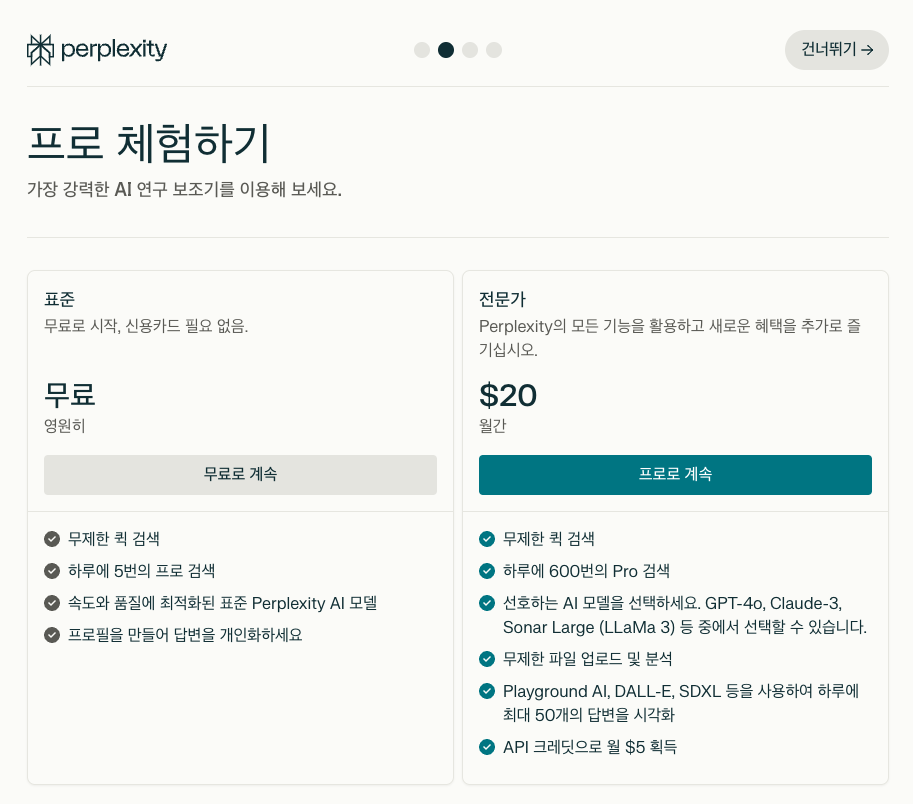913x804 pixels.
Task: Click checkmark beside the Playground AI visualization feature
Action: click(487, 691)
